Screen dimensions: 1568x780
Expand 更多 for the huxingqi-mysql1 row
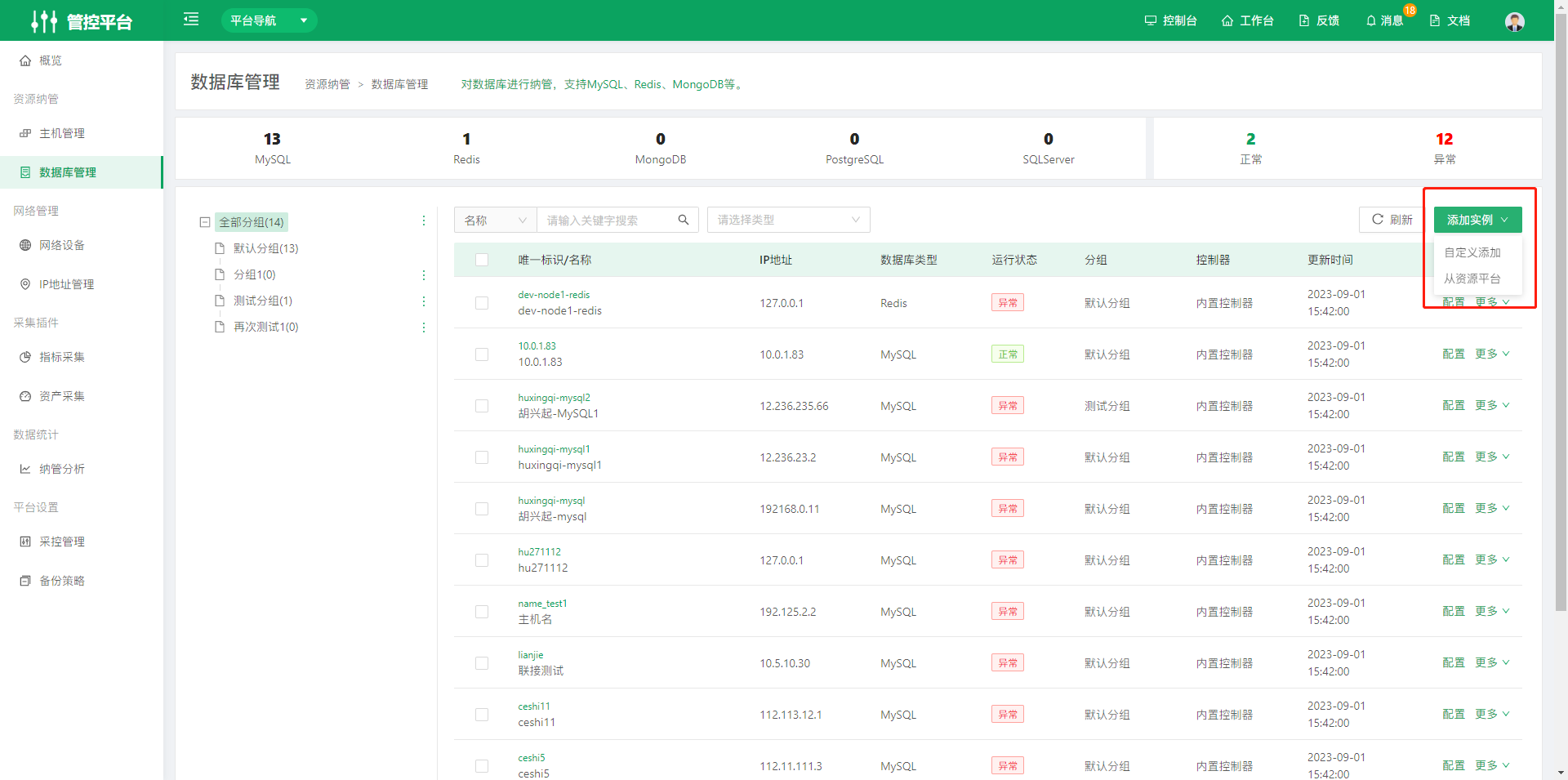[1492, 457]
